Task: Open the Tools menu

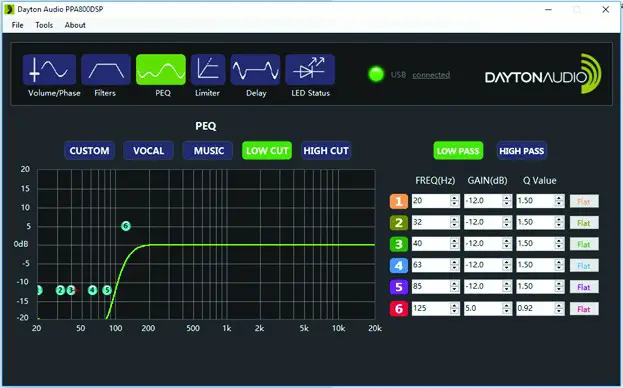Action: click(x=44, y=25)
